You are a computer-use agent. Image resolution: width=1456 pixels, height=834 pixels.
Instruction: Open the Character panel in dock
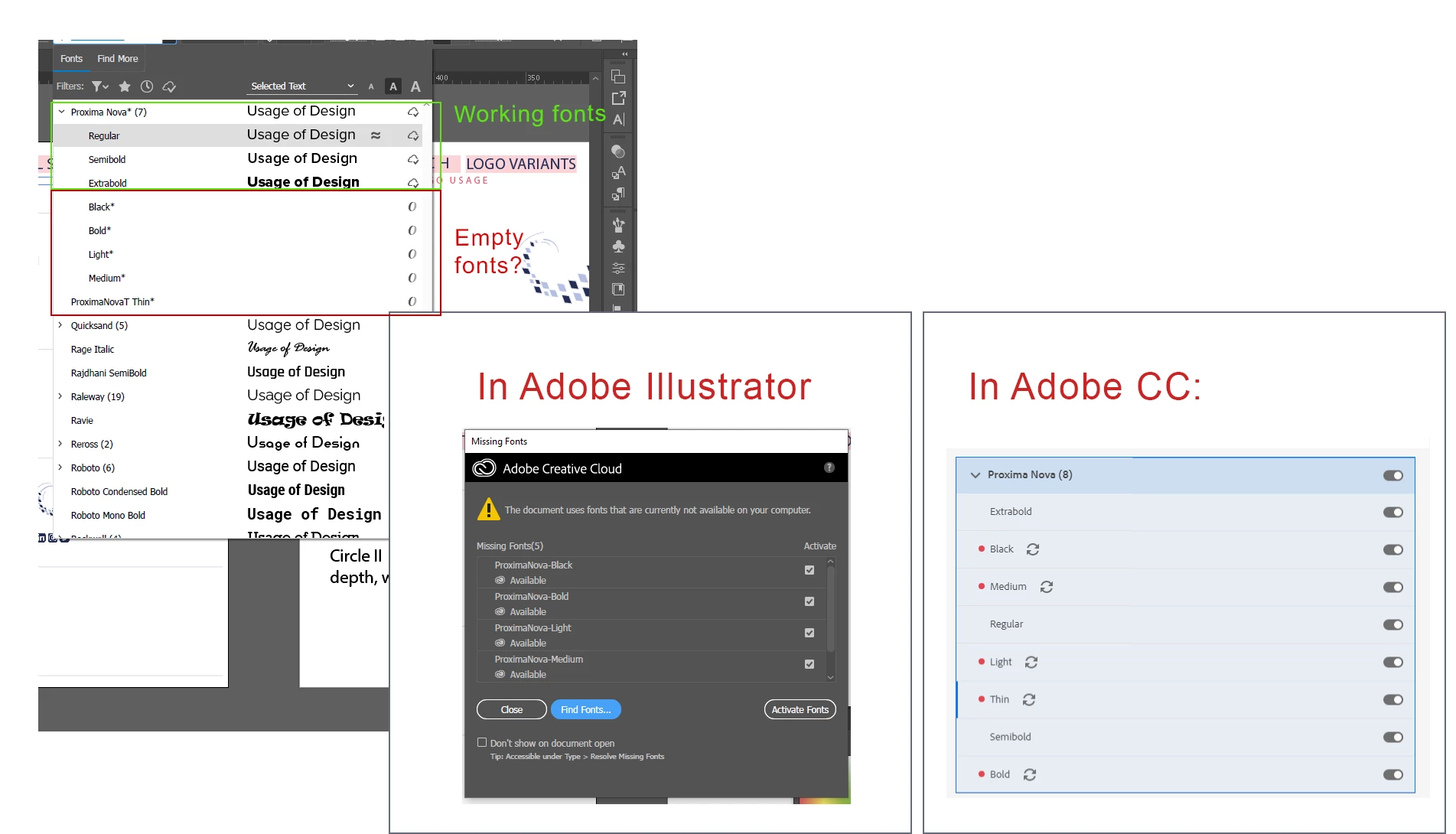pos(618,119)
